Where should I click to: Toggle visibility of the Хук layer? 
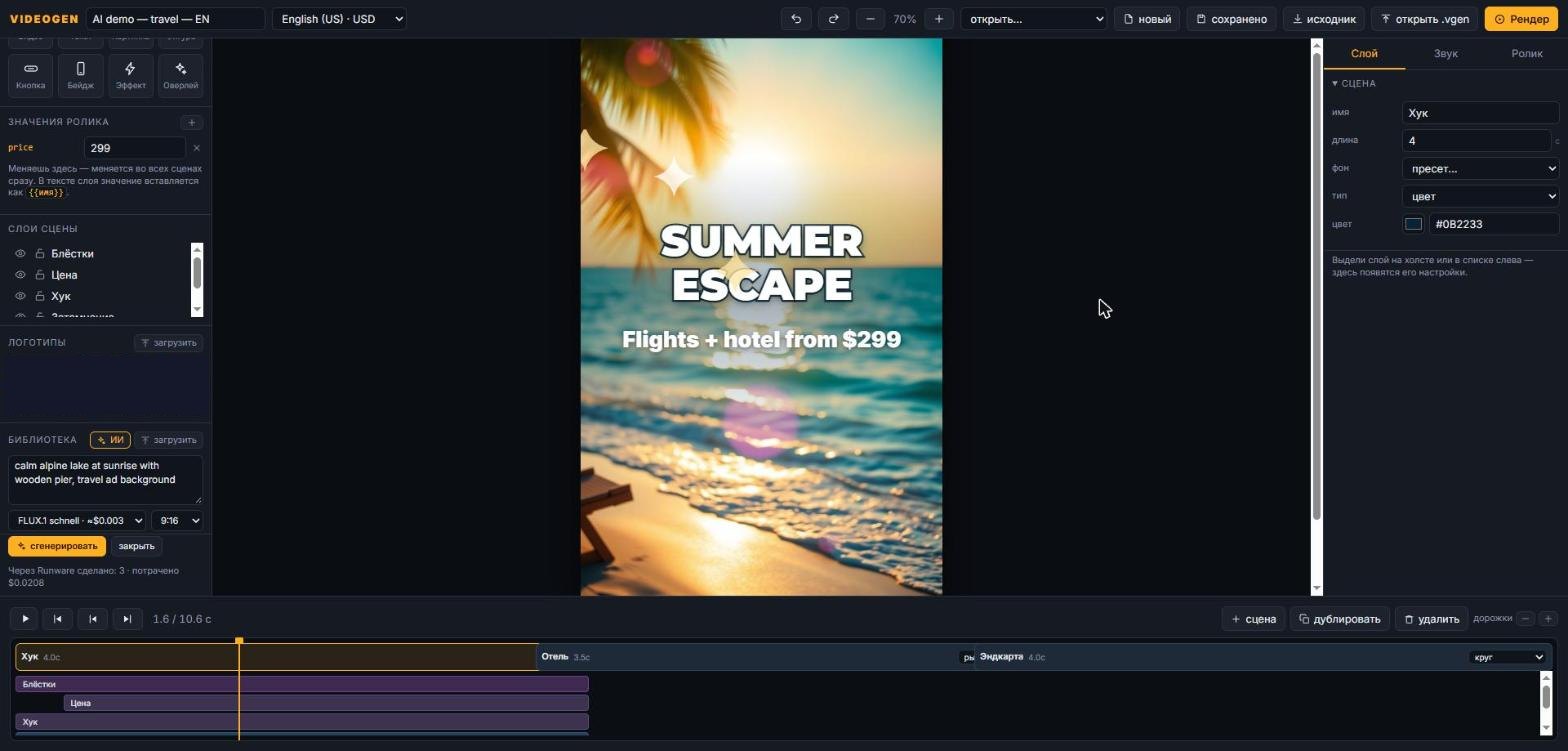coord(20,296)
